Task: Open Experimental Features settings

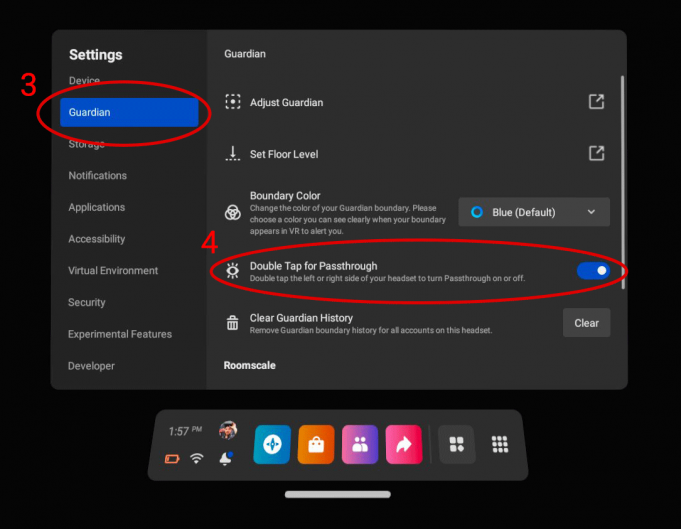Action: [x=120, y=334]
